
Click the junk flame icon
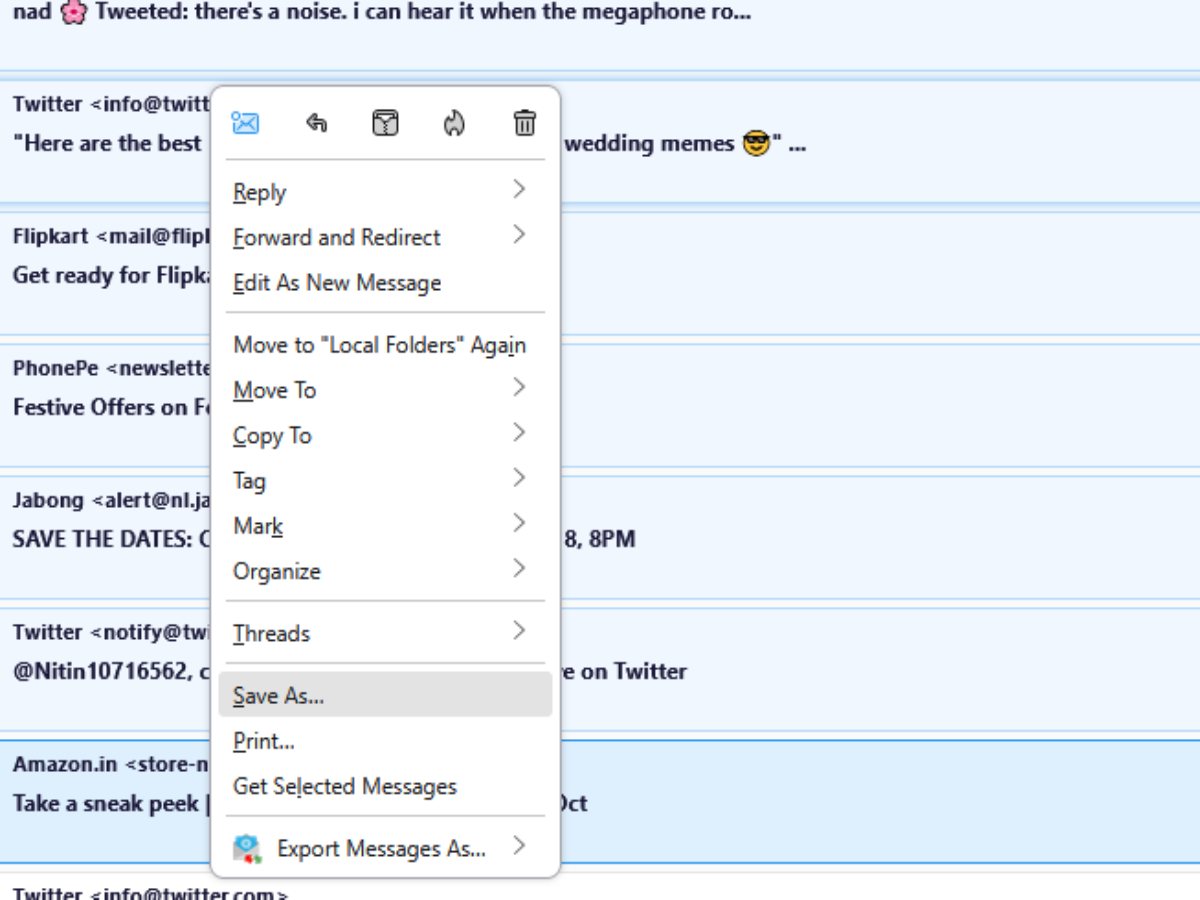(x=455, y=123)
